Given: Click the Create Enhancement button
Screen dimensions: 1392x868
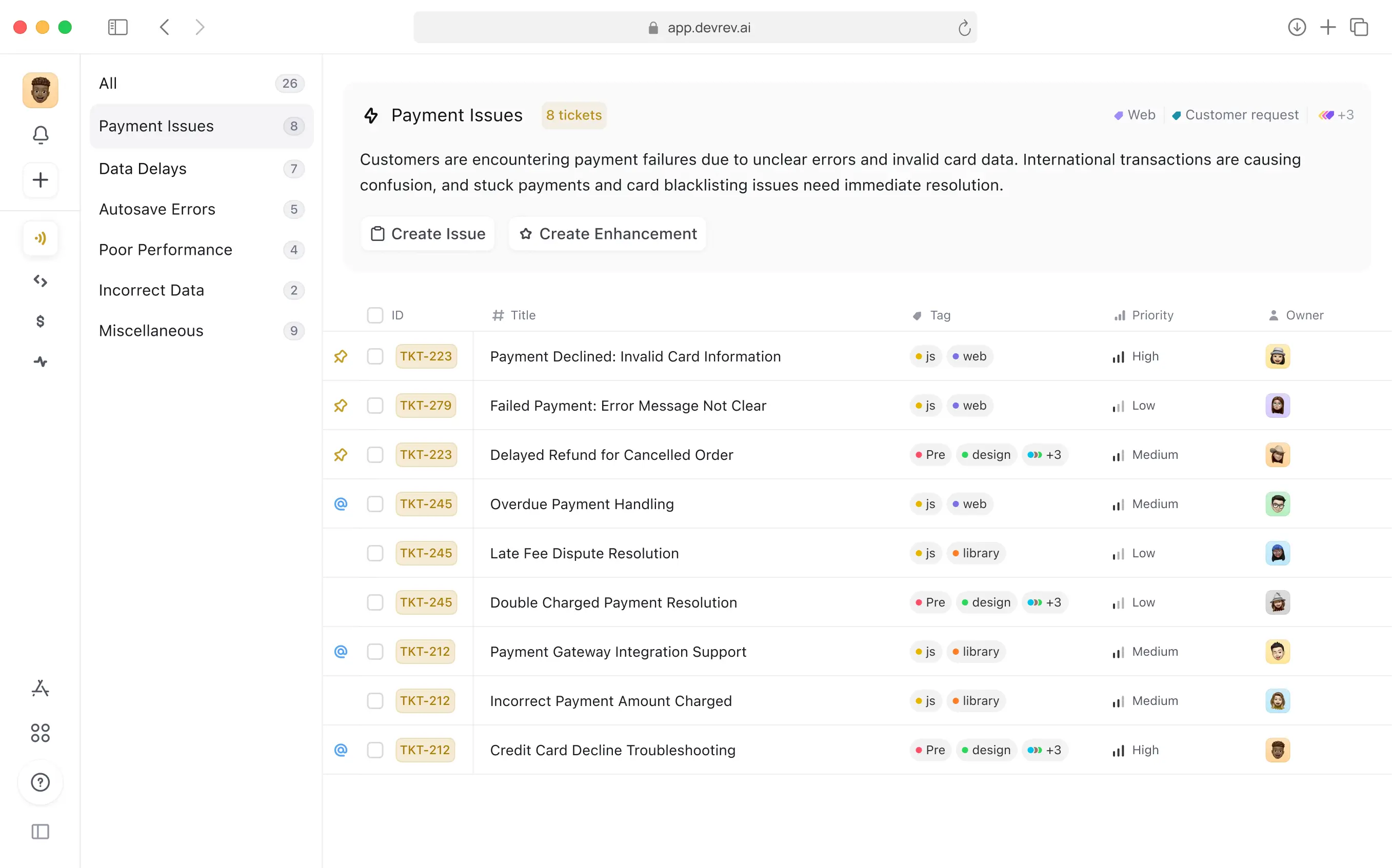Looking at the screenshot, I should pyautogui.click(x=608, y=234).
